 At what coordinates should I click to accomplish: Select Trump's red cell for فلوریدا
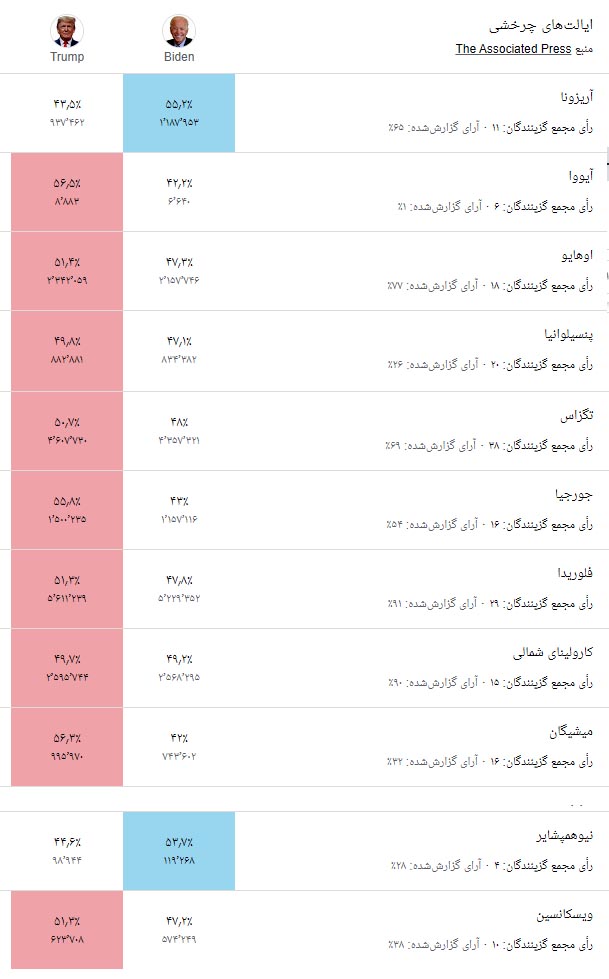pyautogui.click(x=64, y=590)
